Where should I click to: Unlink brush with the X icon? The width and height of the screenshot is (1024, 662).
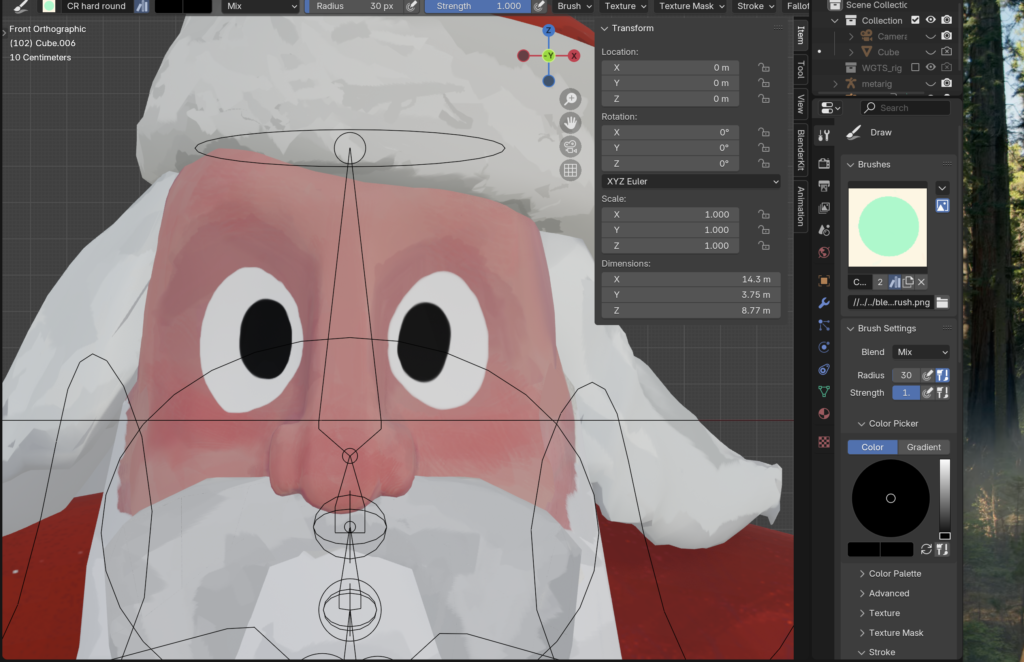921,282
